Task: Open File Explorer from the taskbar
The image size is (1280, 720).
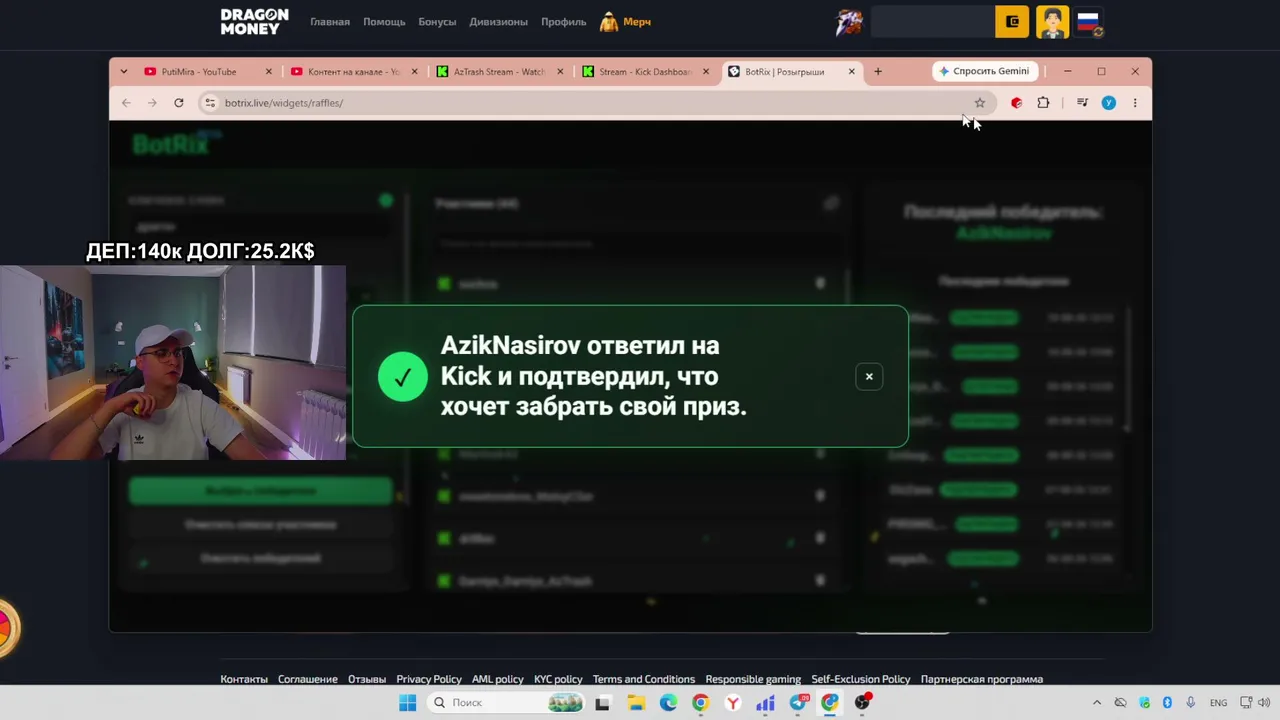Action: click(x=636, y=703)
